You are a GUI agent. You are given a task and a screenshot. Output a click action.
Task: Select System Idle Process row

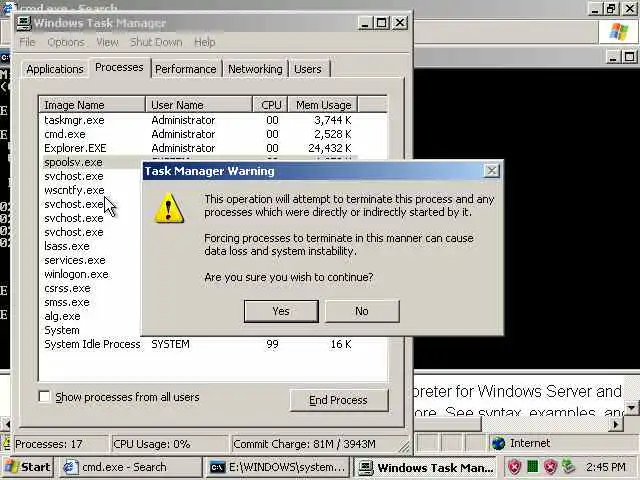(x=198, y=344)
